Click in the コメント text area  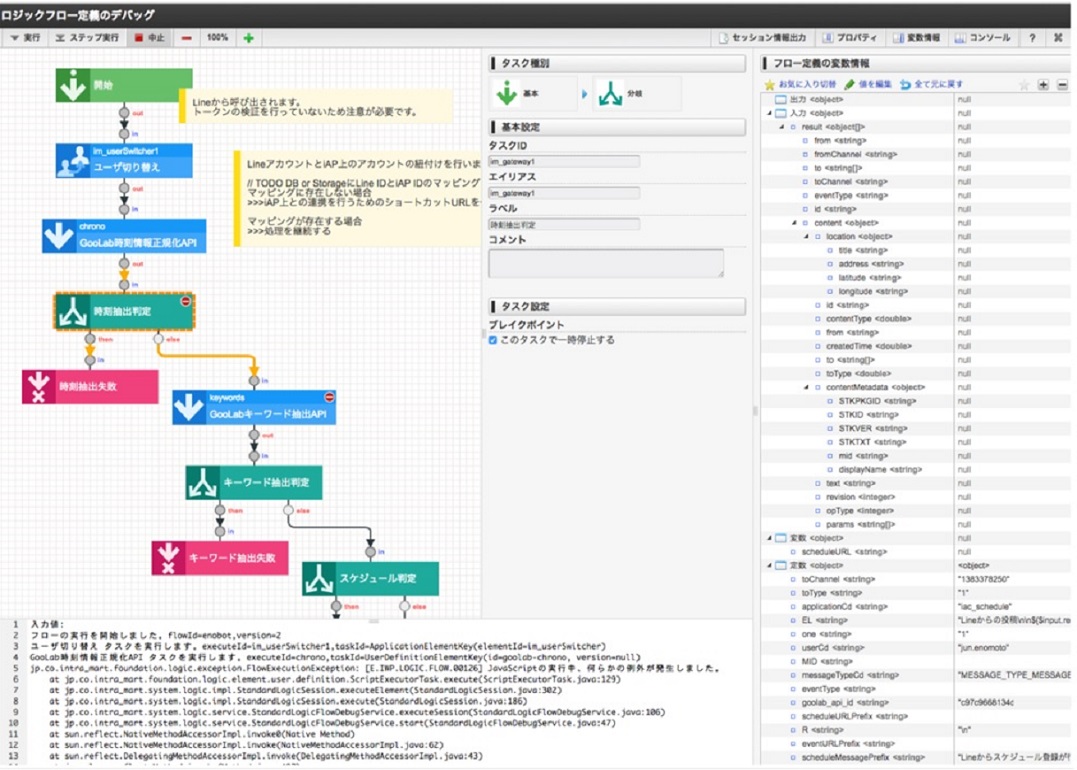pos(605,263)
